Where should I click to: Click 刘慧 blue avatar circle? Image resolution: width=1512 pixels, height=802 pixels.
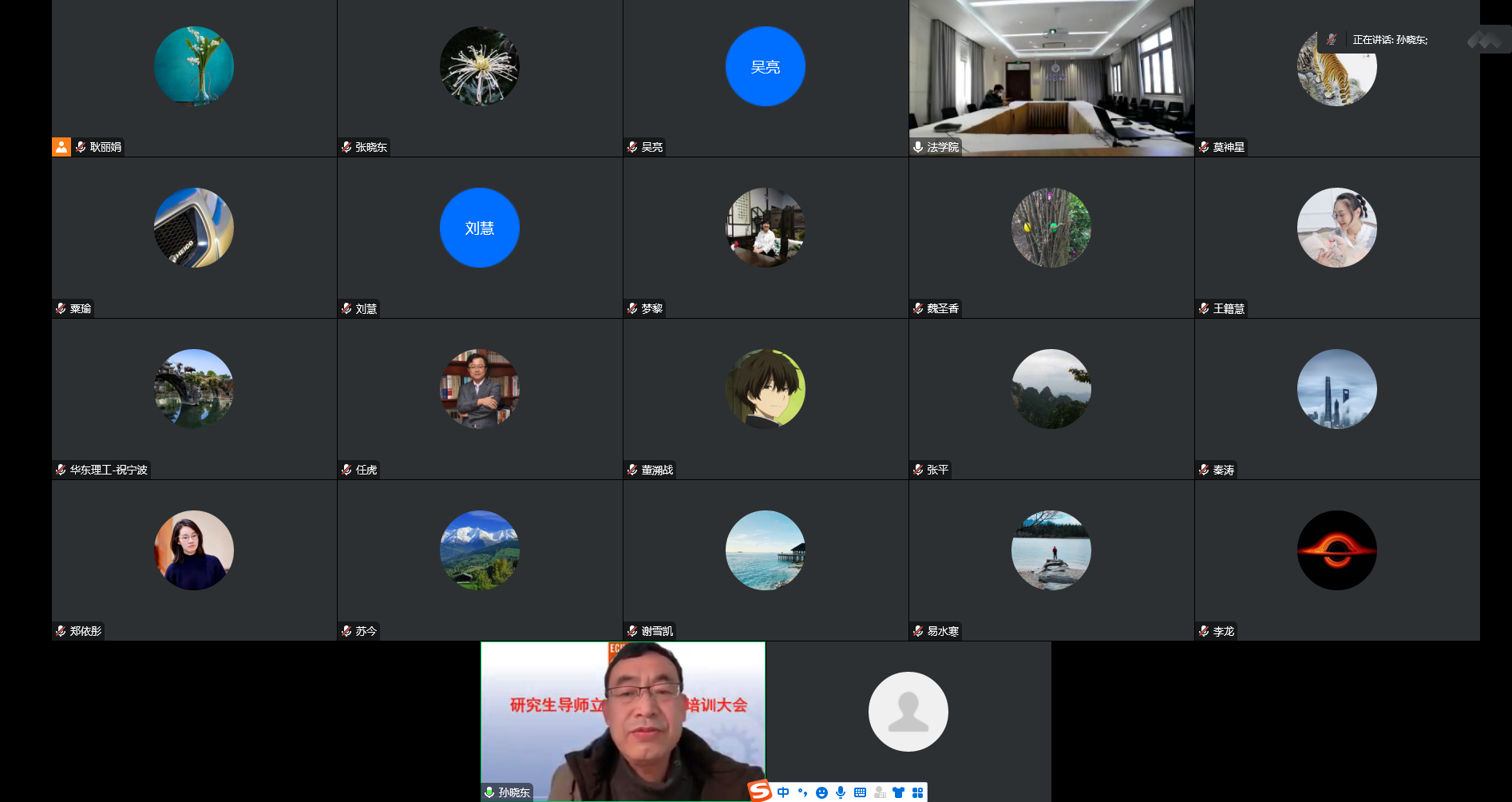click(479, 228)
